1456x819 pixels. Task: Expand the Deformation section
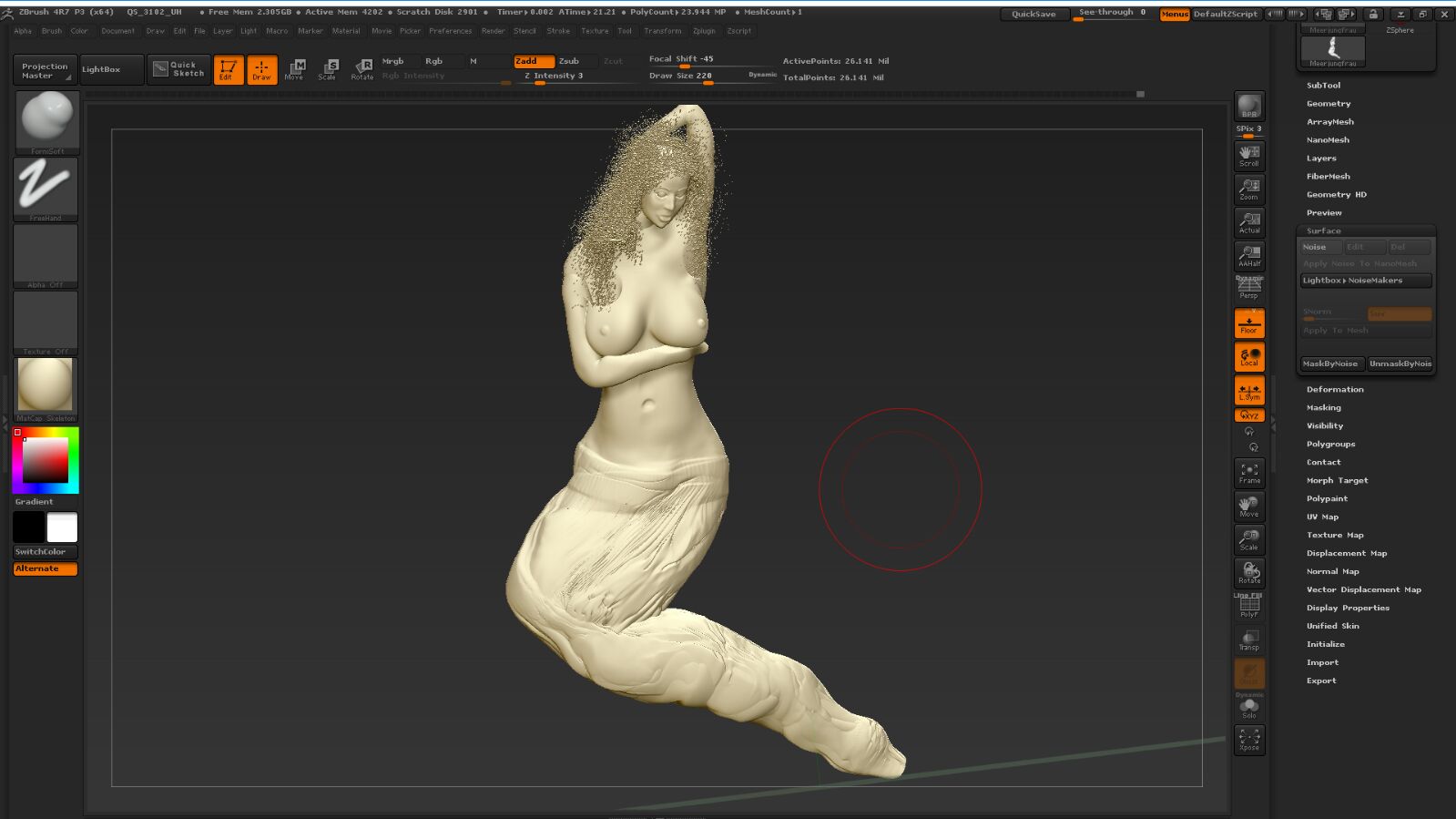pyautogui.click(x=1335, y=390)
